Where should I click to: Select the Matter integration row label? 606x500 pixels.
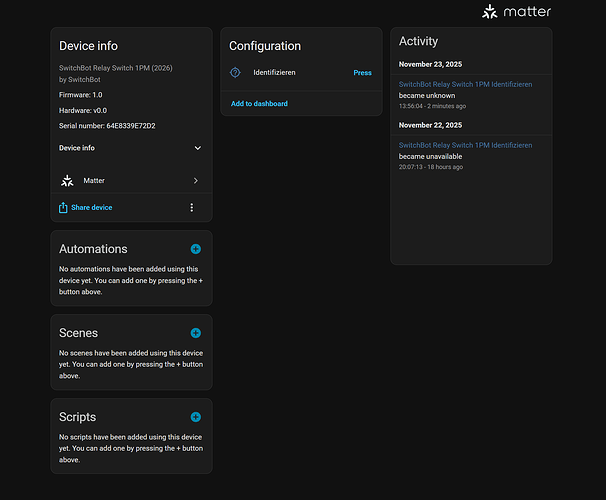pyautogui.click(x=94, y=181)
